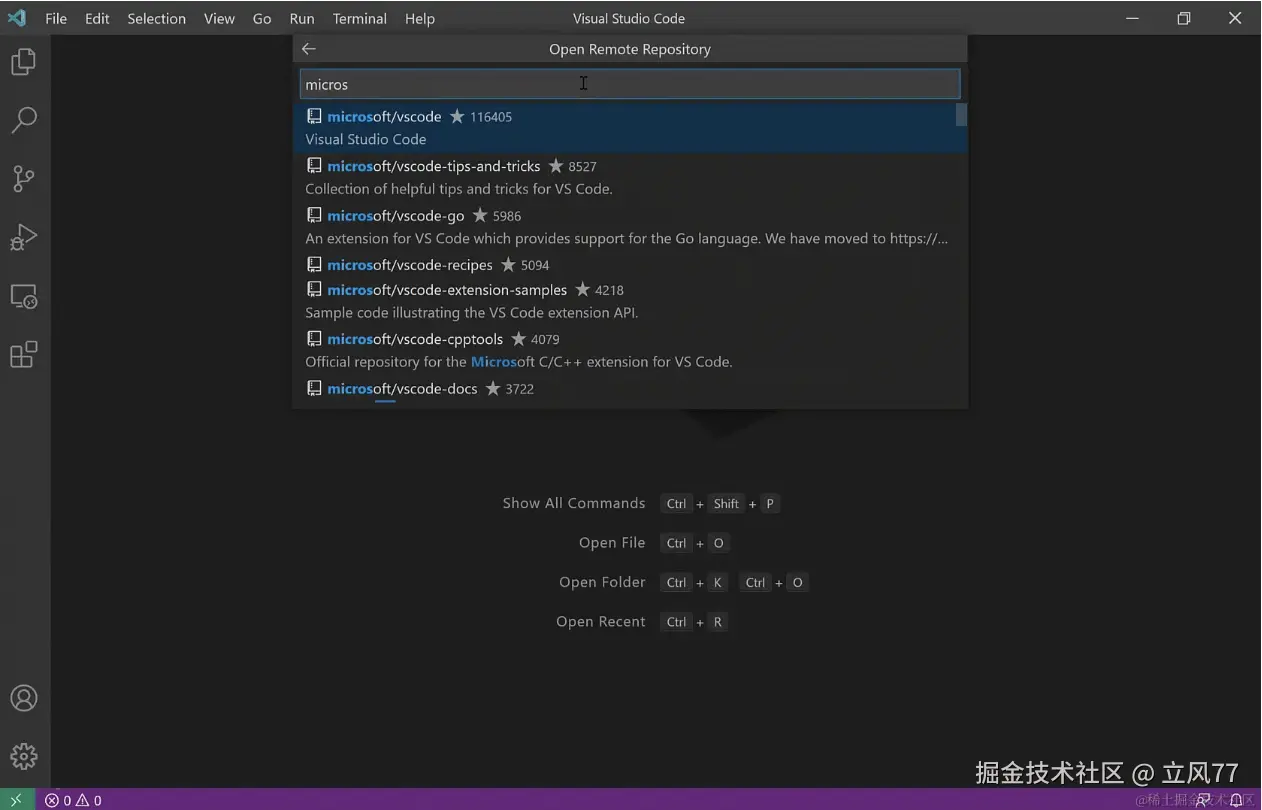Click 'Visual Studio Code' description under microsoft/vscode
The image size is (1262, 810).
tap(366, 140)
